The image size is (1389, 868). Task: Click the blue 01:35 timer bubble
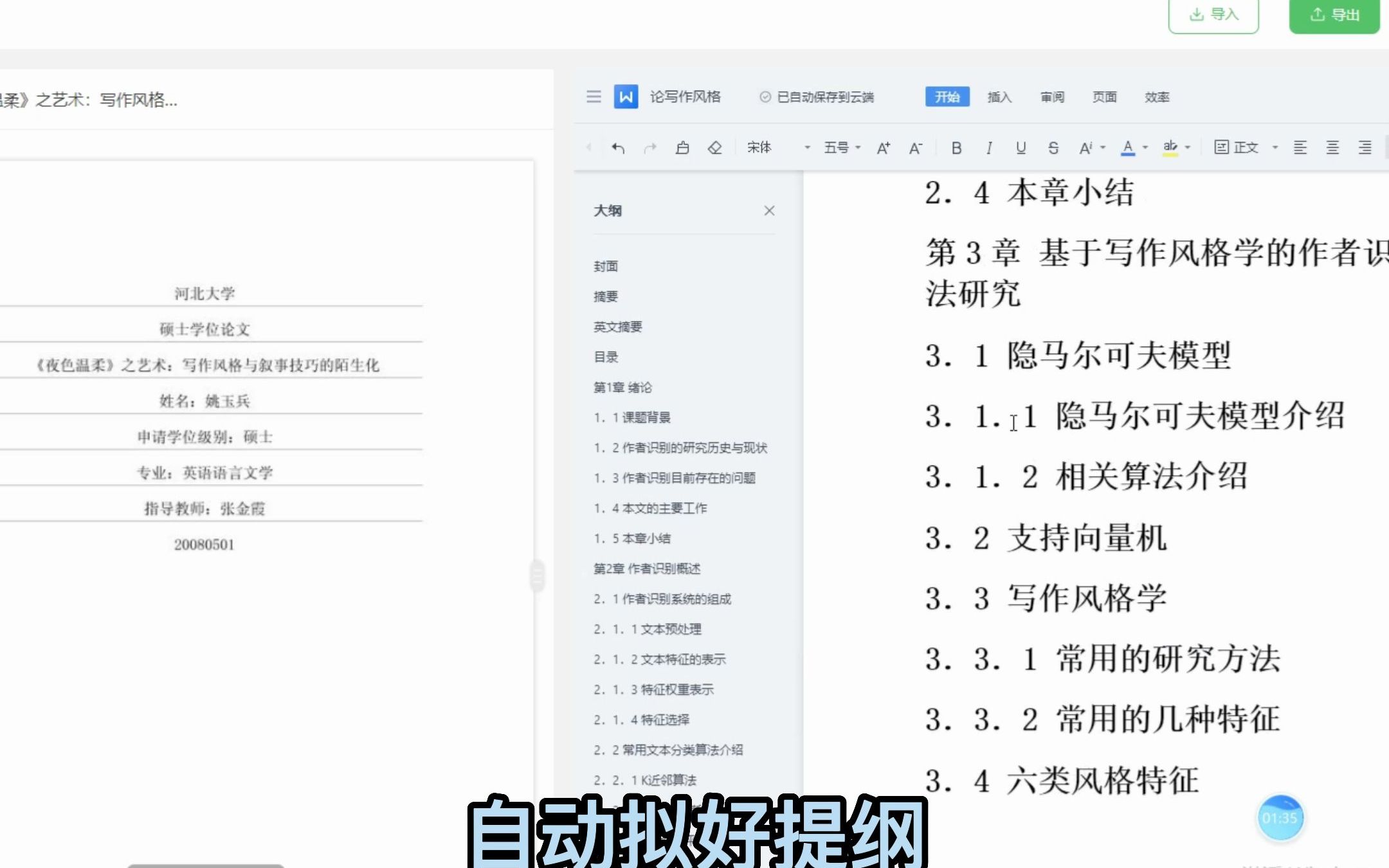[x=1280, y=818]
